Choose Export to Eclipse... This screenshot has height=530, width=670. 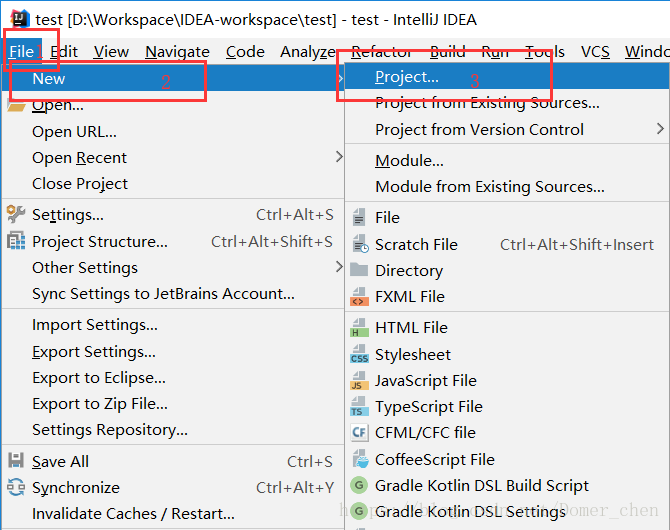click(173, 378)
